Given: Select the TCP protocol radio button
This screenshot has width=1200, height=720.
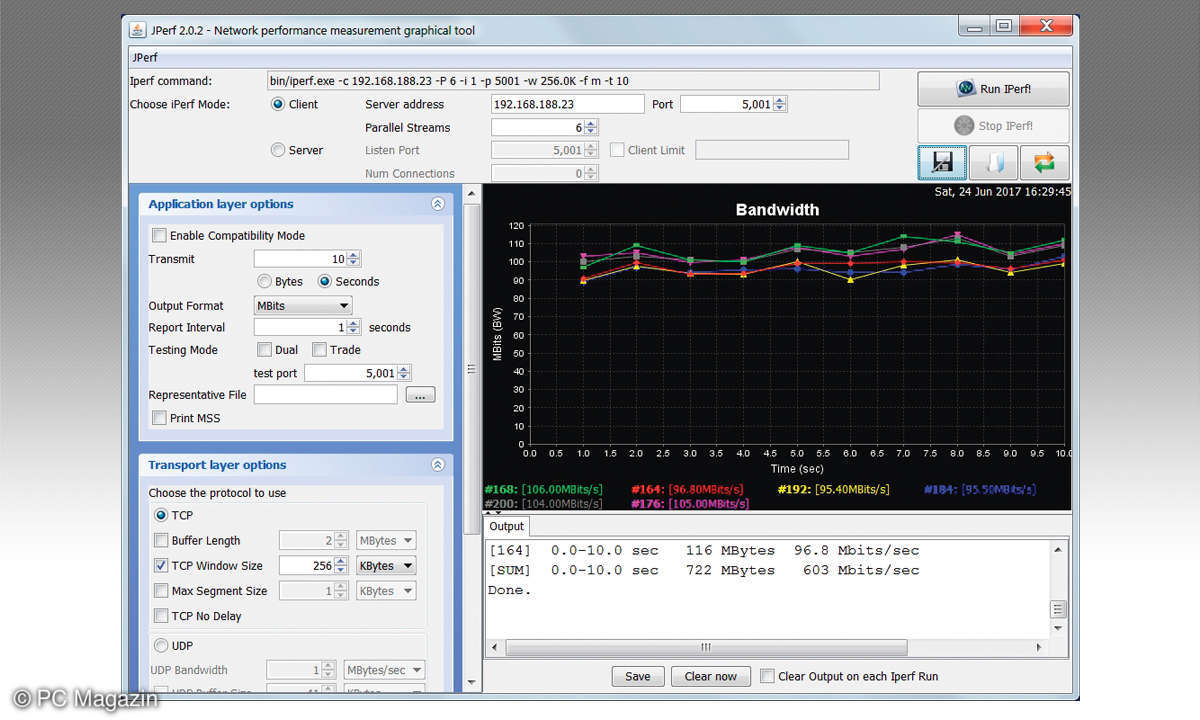Looking at the screenshot, I should click(160, 516).
